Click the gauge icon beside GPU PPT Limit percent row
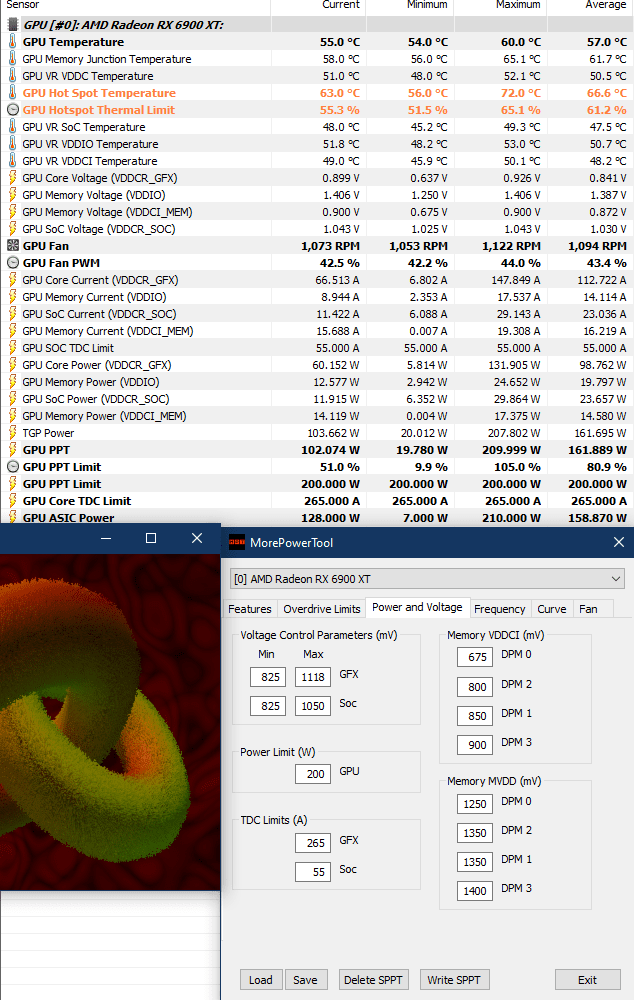This screenshot has height=1000, width=634. [x=12, y=467]
